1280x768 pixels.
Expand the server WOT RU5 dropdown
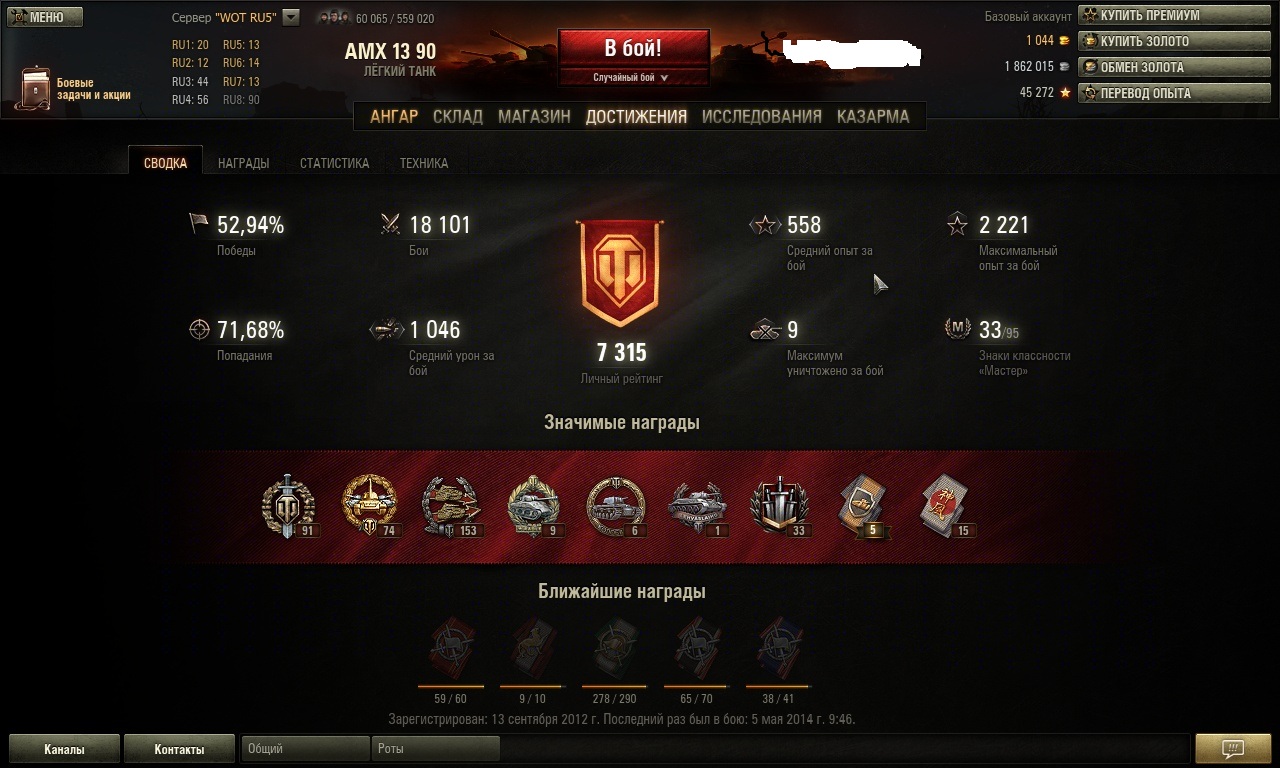point(291,17)
